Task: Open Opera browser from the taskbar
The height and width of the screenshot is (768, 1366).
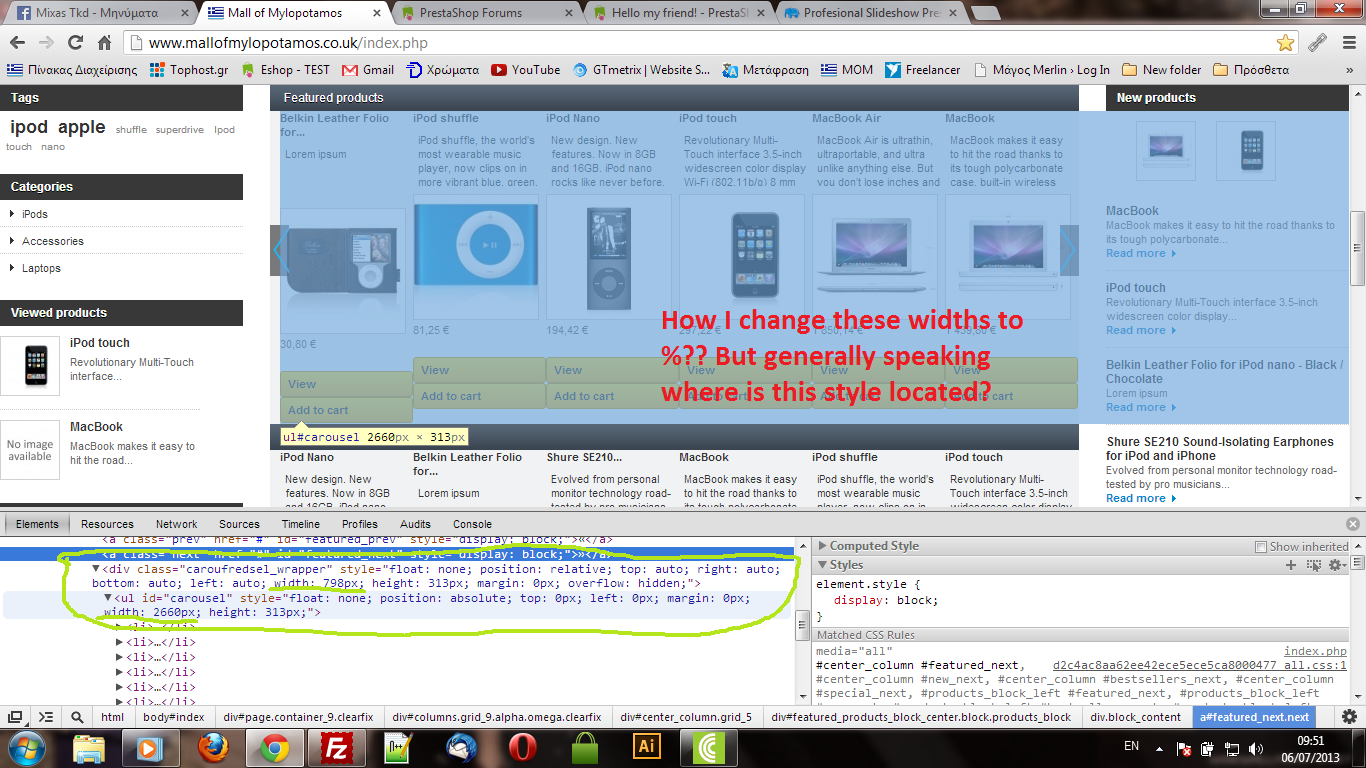Action: tap(523, 748)
